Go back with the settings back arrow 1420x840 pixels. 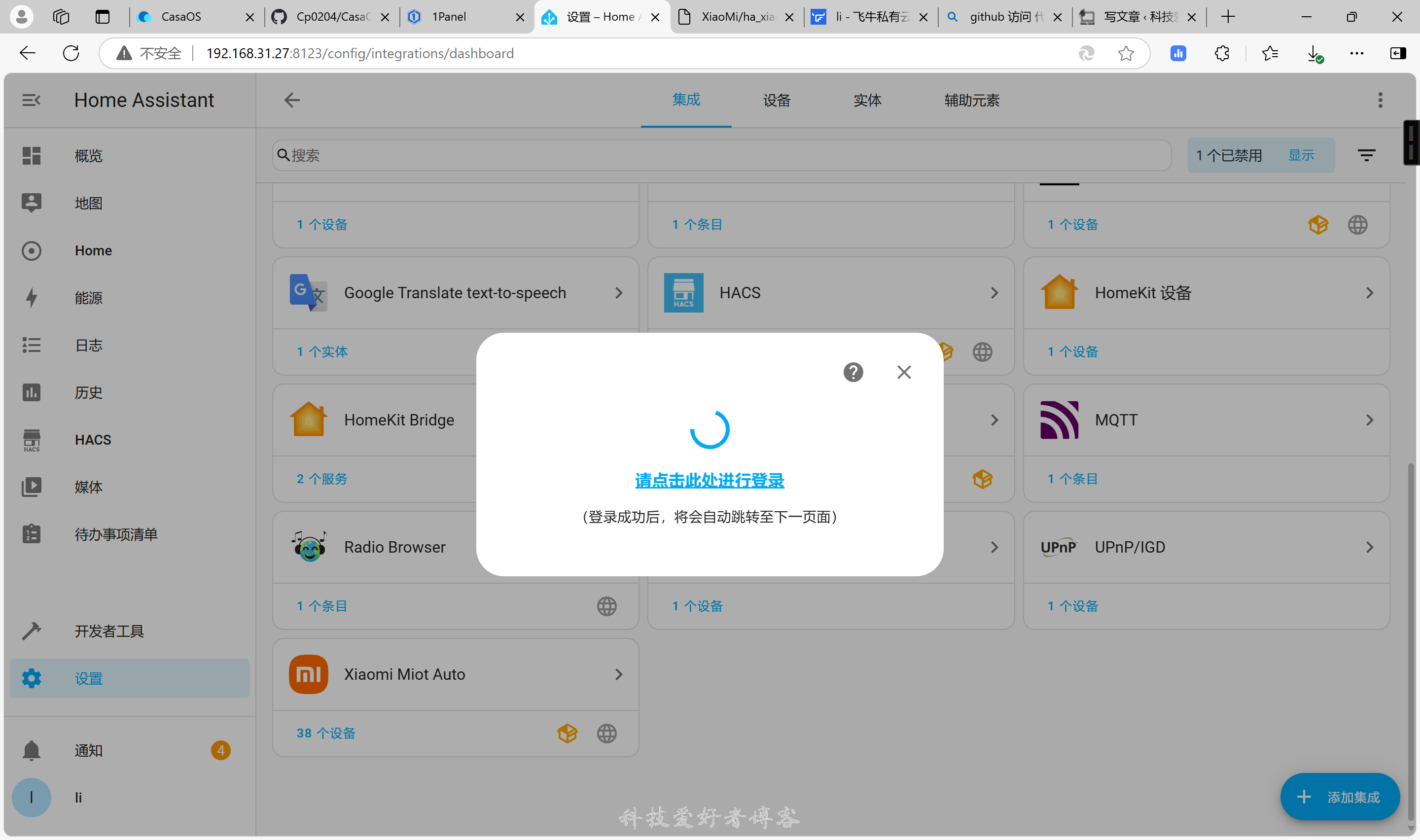[291, 100]
